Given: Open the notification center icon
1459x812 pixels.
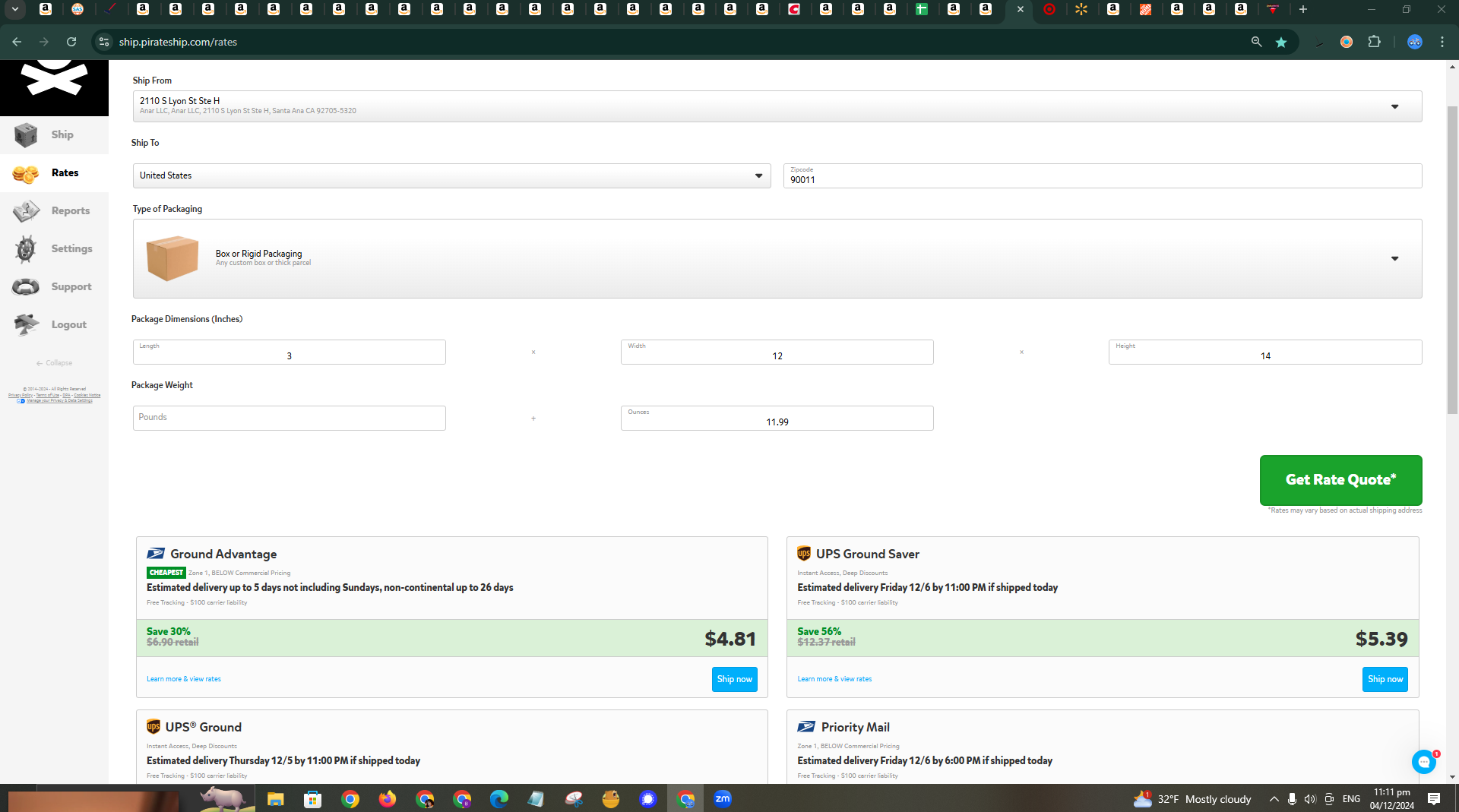Looking at the screenshot, I should pos(1434,799).
